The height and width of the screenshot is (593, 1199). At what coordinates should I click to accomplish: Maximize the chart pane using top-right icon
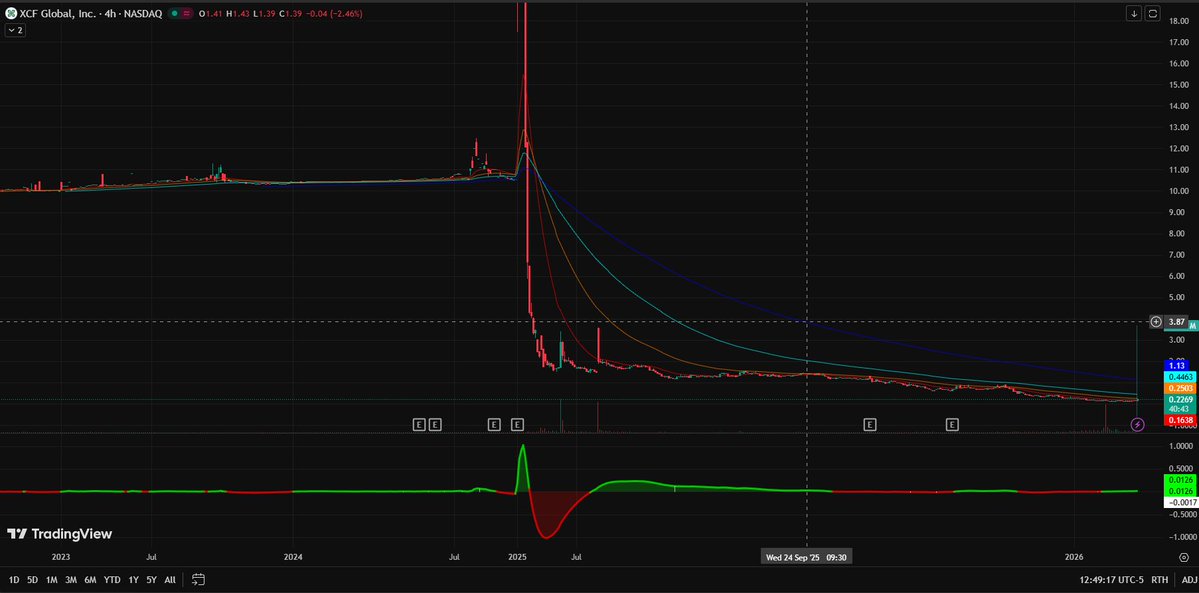(x=1152, y=13)
